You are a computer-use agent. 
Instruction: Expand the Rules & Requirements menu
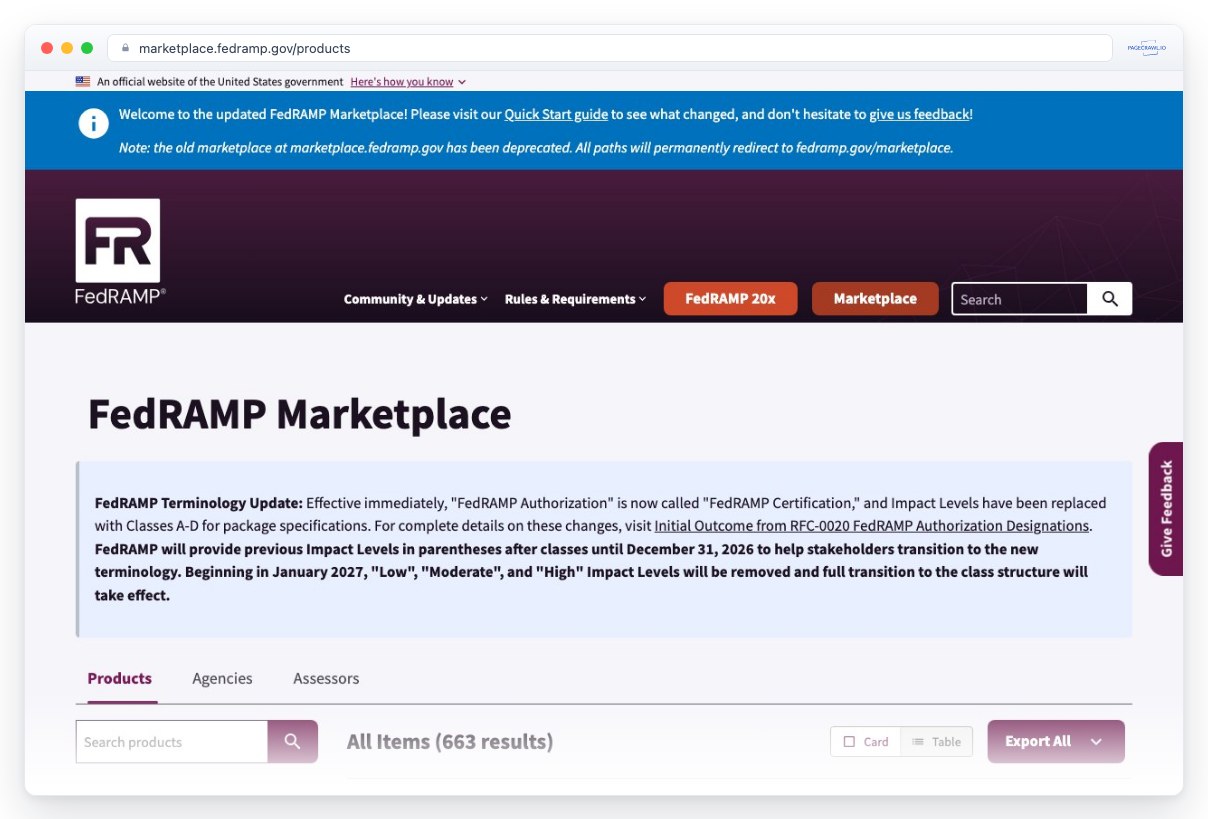coord(575,299)
